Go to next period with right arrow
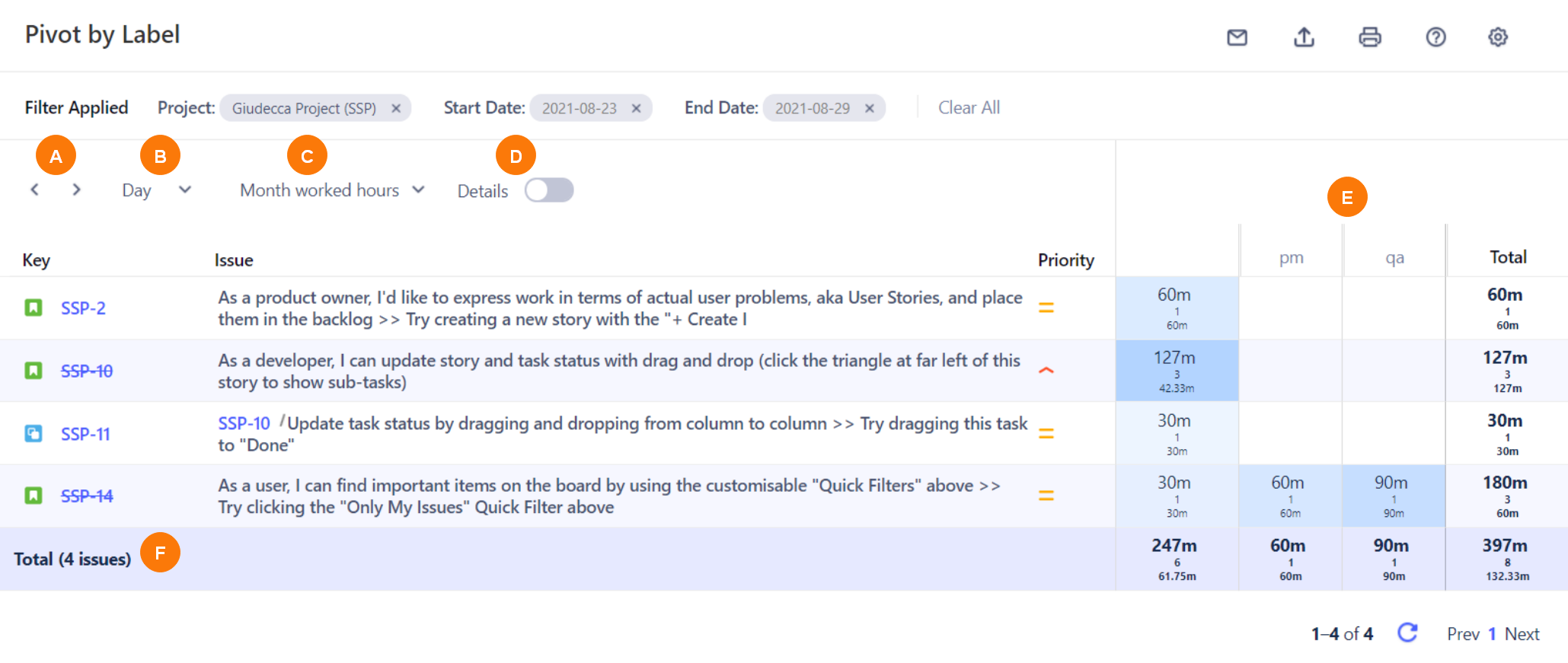The width and height of the screenshot is (1568, 663). (x=76, y=190)
